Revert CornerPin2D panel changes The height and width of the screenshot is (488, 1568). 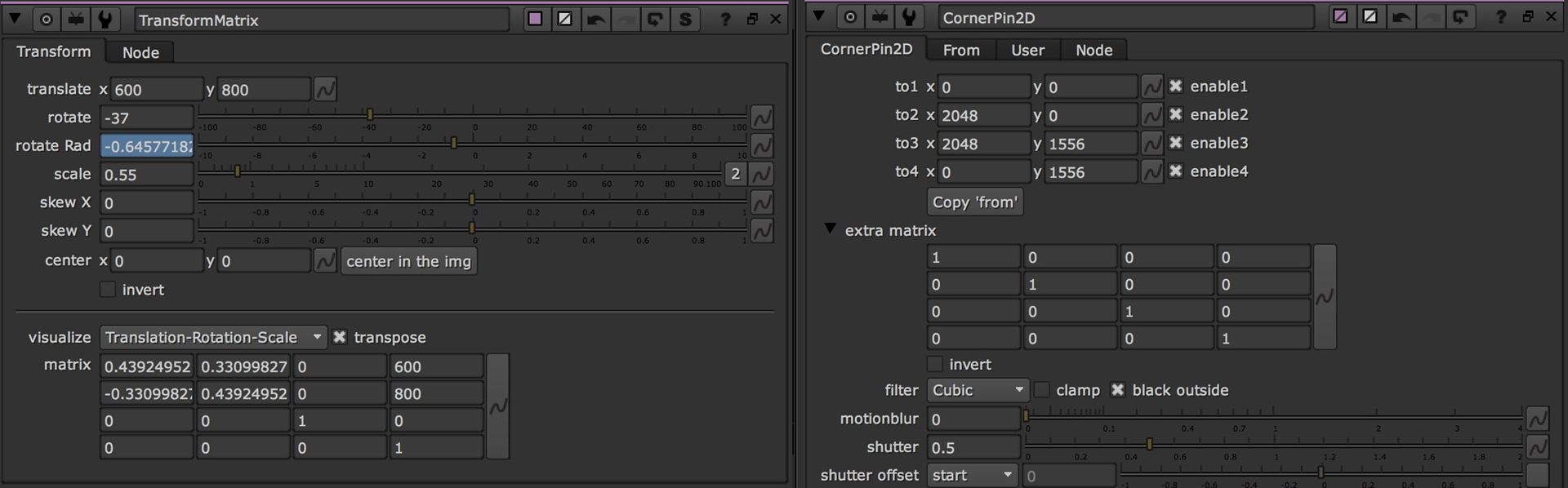(1460, 16)
